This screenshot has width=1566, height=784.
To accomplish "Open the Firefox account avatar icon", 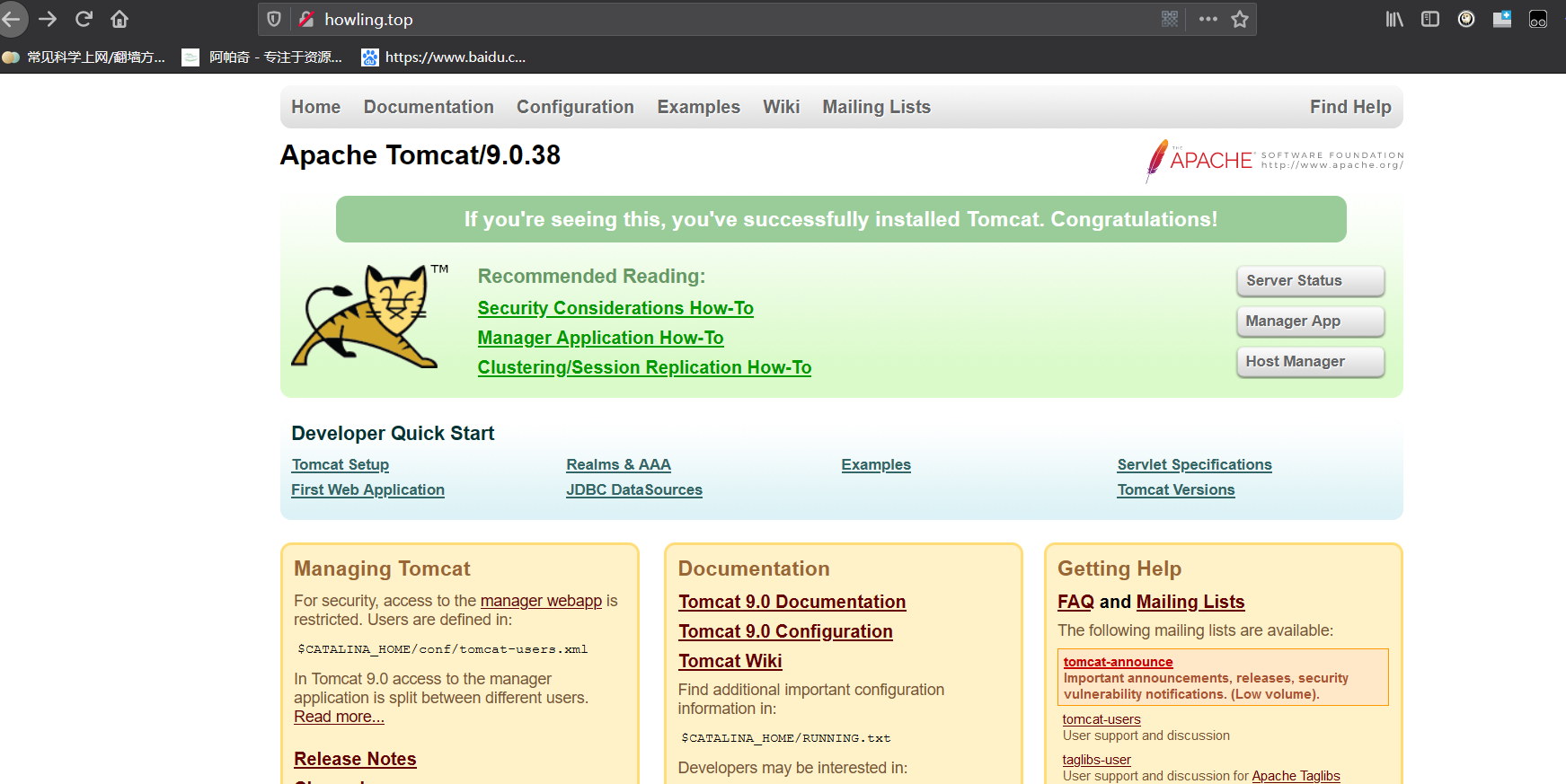I will click(x=1466, y=19).
